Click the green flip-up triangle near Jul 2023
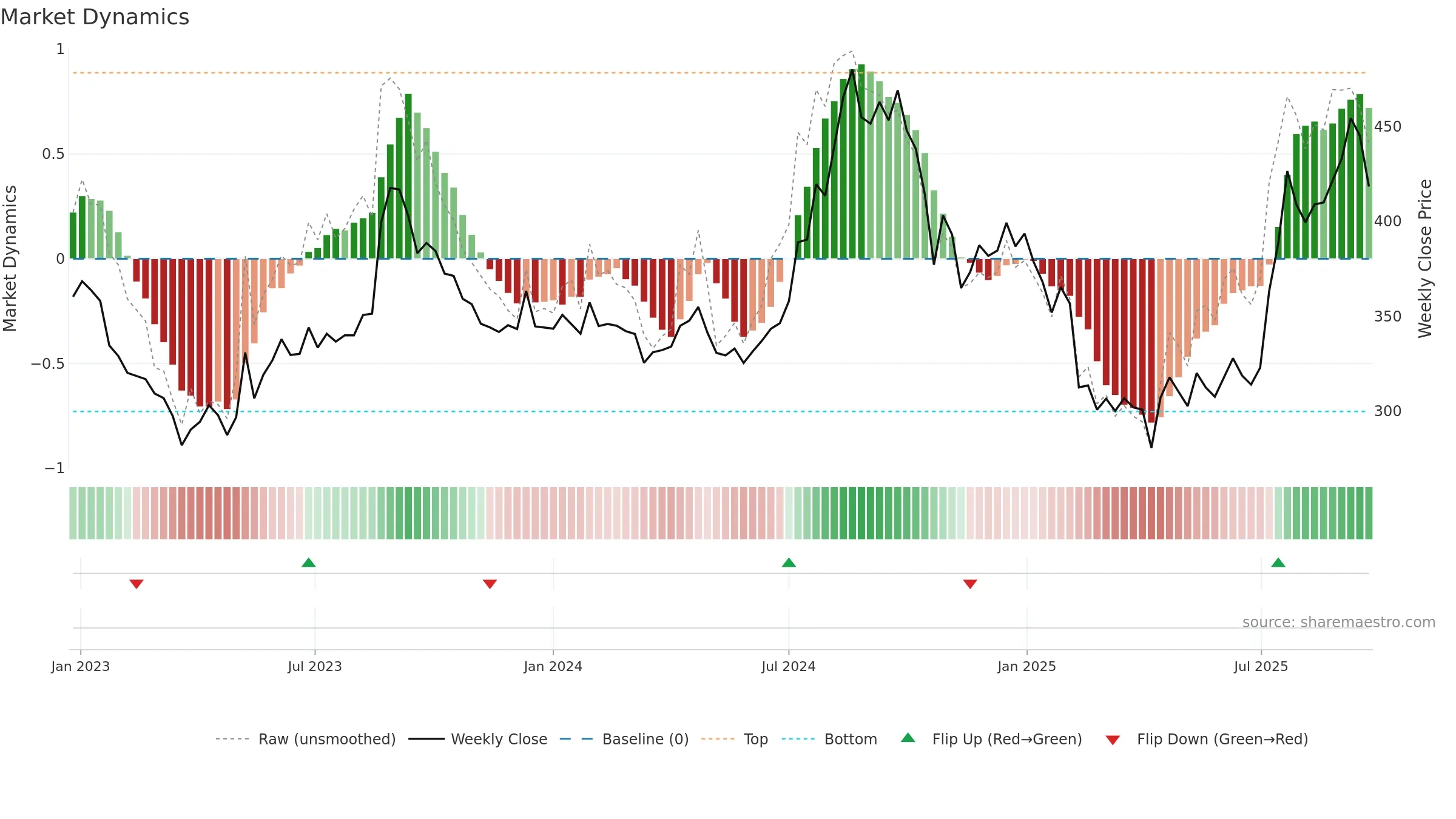The width and height of the screenshot is (1456, 819). [x=309, y=562]
